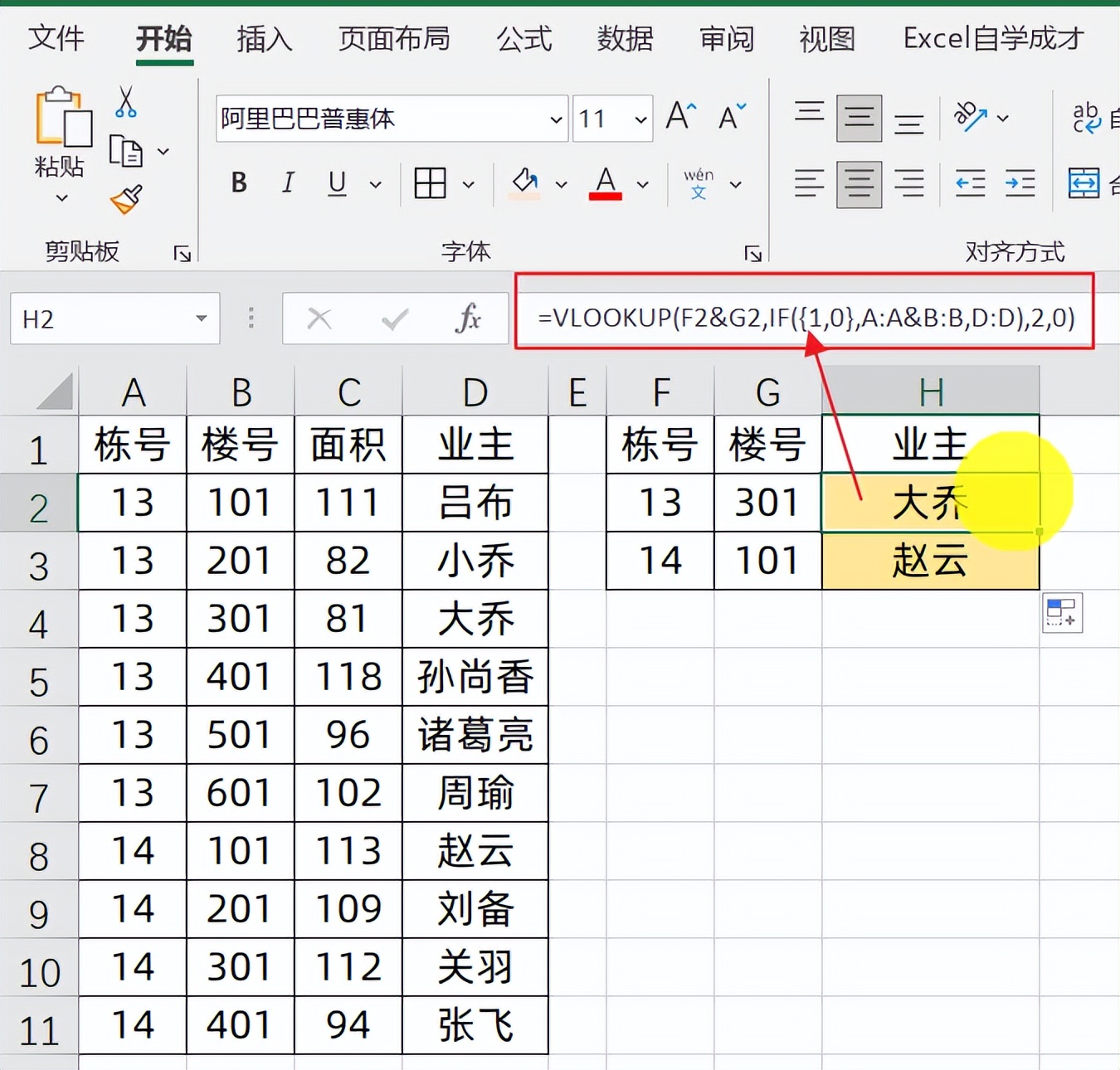
Task: Increase indent icon
Action: click(1020, 183)
